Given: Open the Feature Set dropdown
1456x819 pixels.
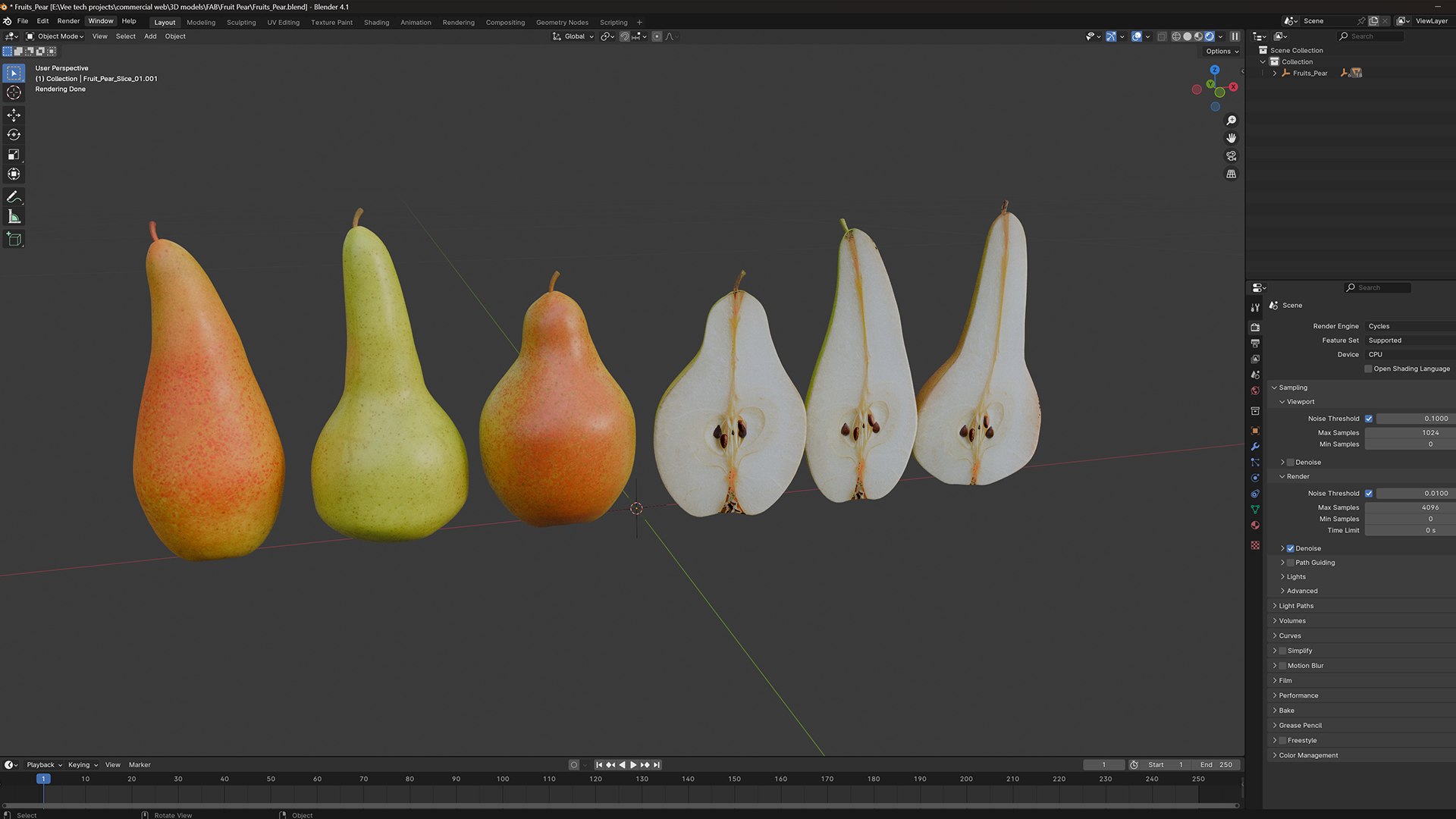Looking at the screenshot, I should [x=1409, y=340].
